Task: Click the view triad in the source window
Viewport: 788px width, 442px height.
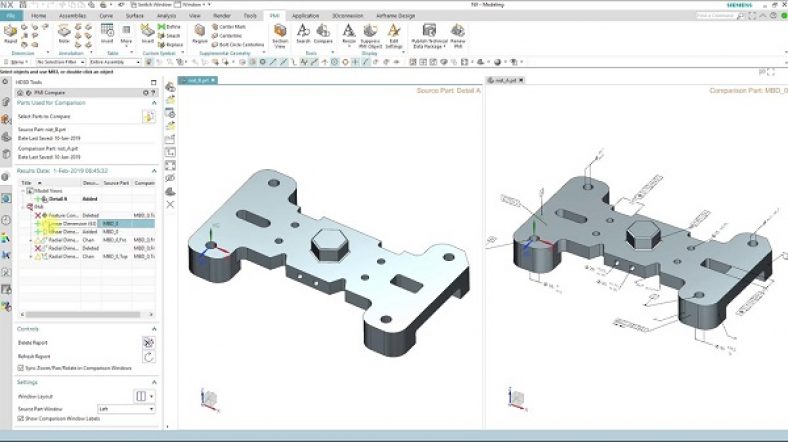Action: tap(210, 400)
